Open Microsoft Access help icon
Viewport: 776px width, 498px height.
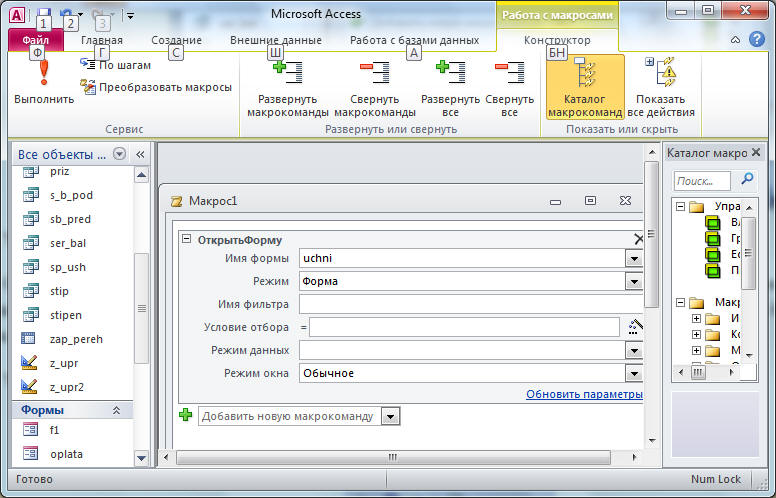coord(757,39)
